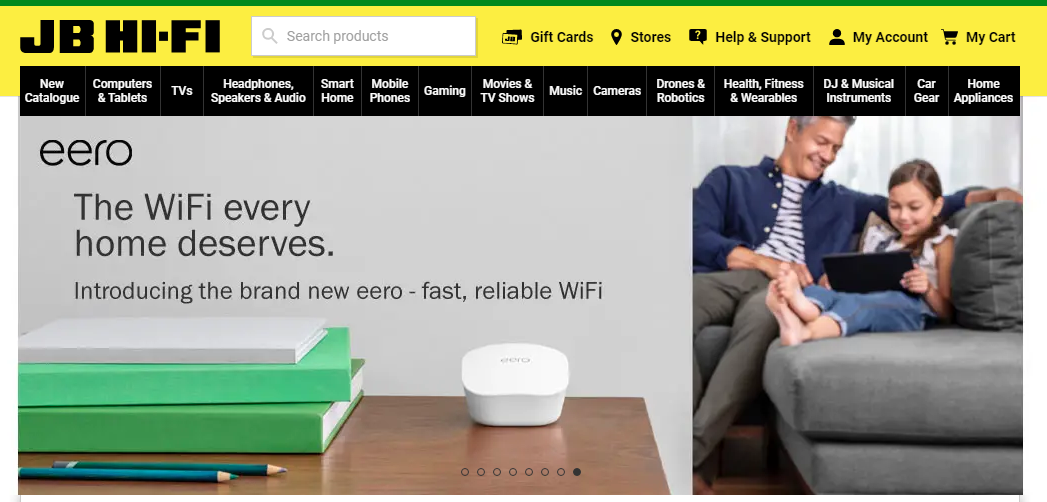Expand the Home Appliances menu
This screenshot has width=1047, height=502.
983,91
